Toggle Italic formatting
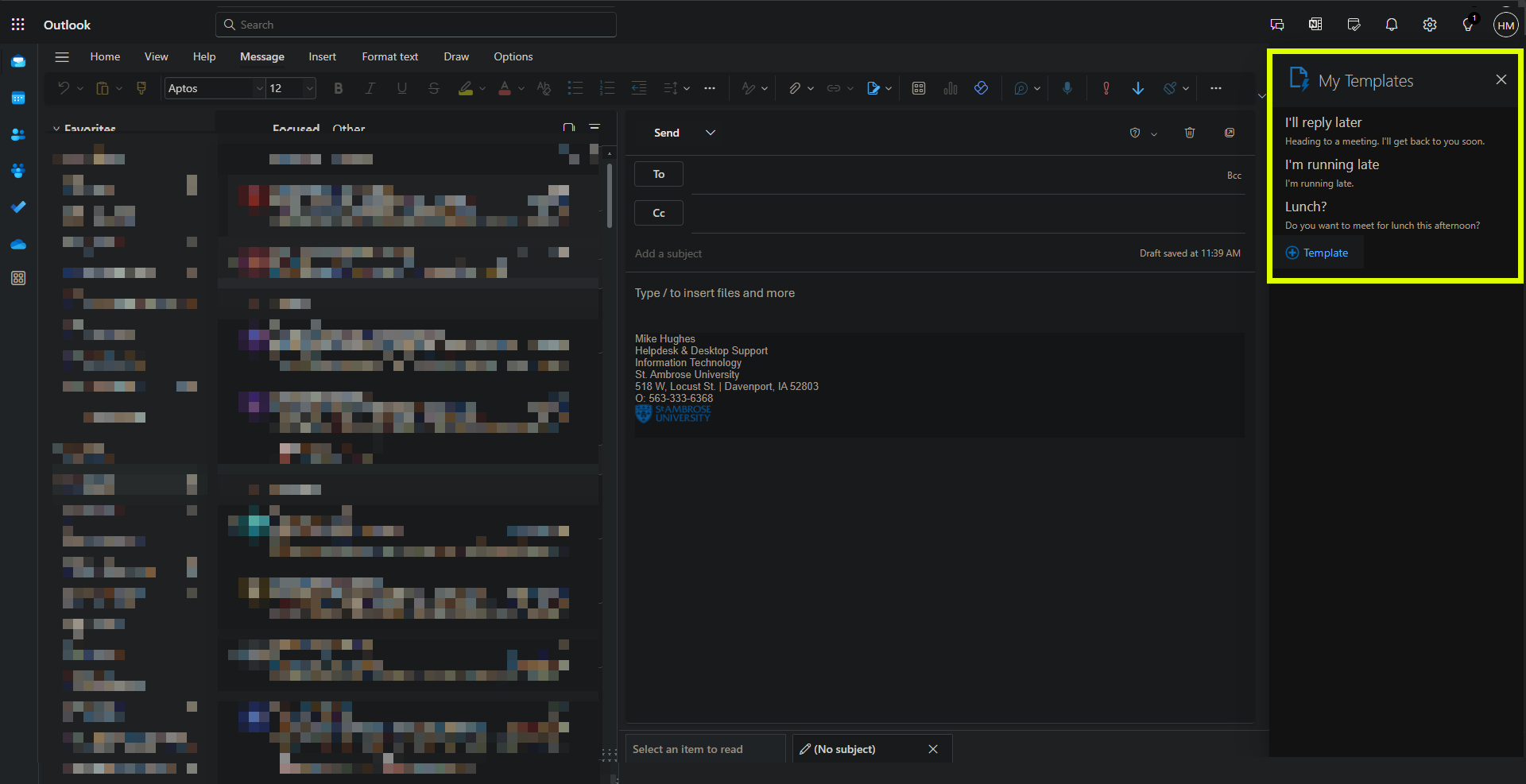The height and width of the screenshot is (784, 1526). click(x=370, y=88)
